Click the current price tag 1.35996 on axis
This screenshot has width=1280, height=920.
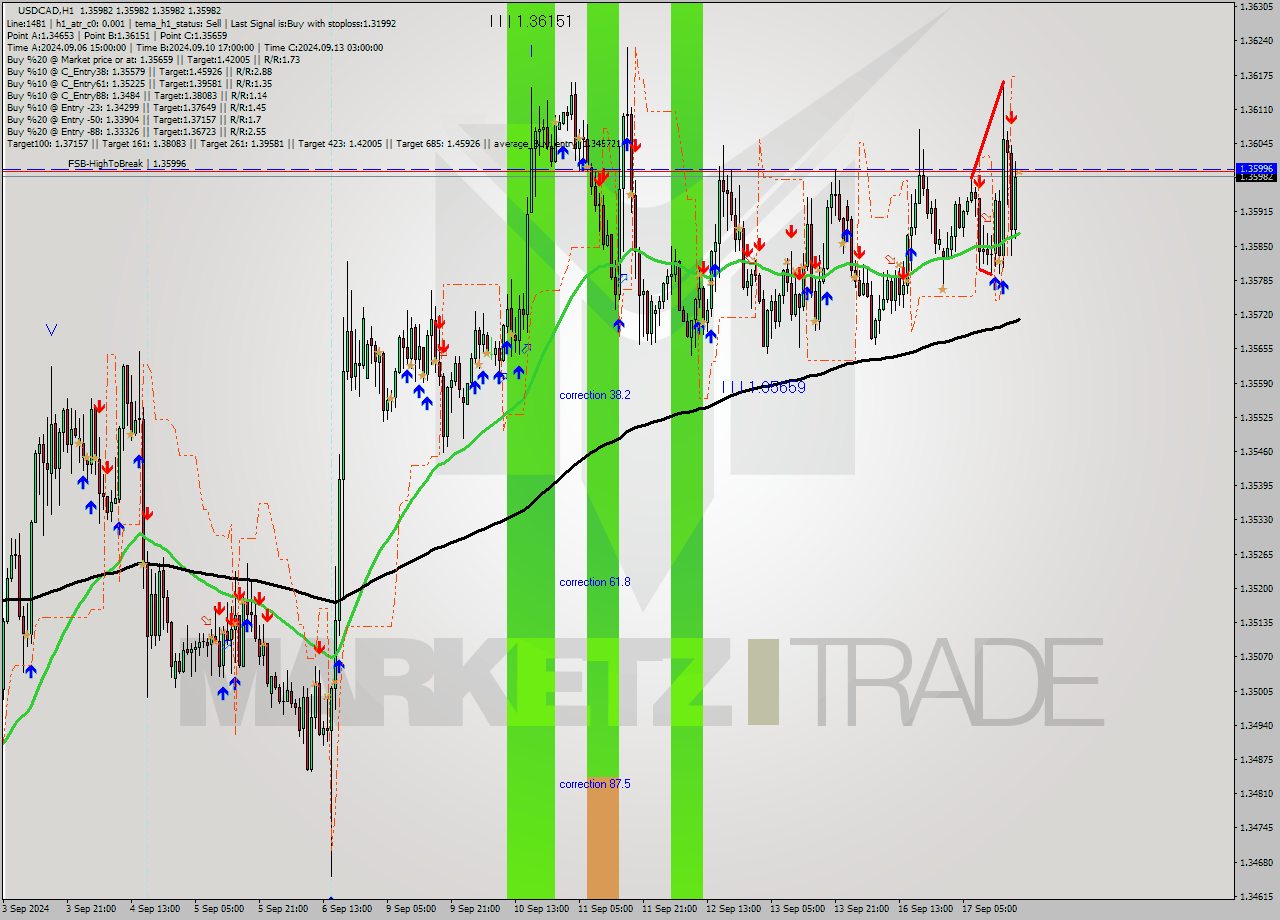click(x=1256, y=168)
